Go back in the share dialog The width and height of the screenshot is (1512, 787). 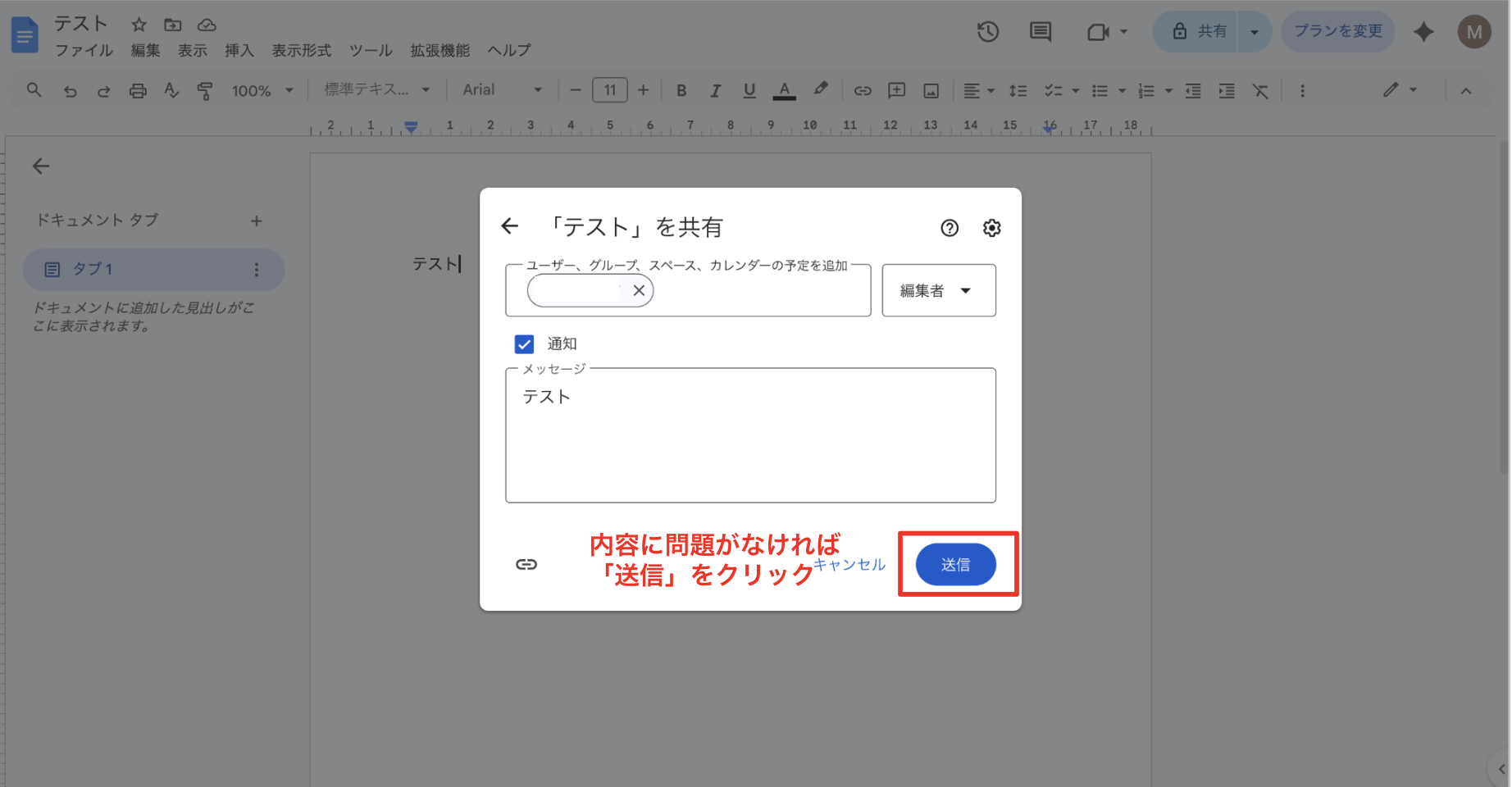coord(510,226)
